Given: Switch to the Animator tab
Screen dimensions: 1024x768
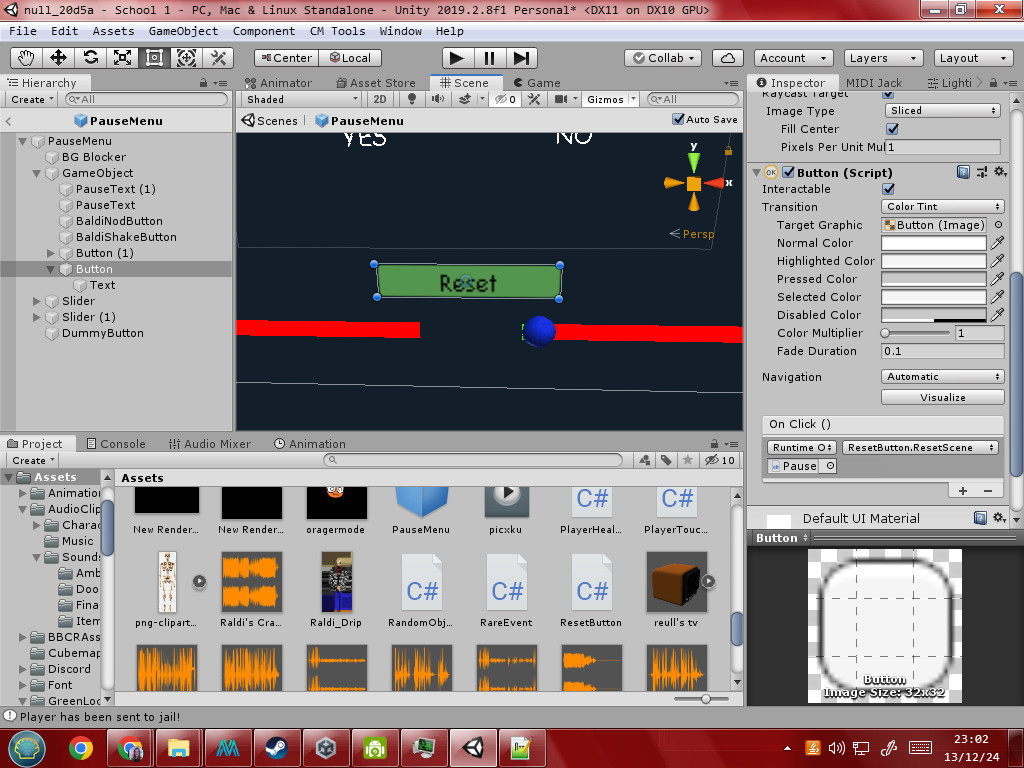Looking at the screenshot, I should [278, 83].
